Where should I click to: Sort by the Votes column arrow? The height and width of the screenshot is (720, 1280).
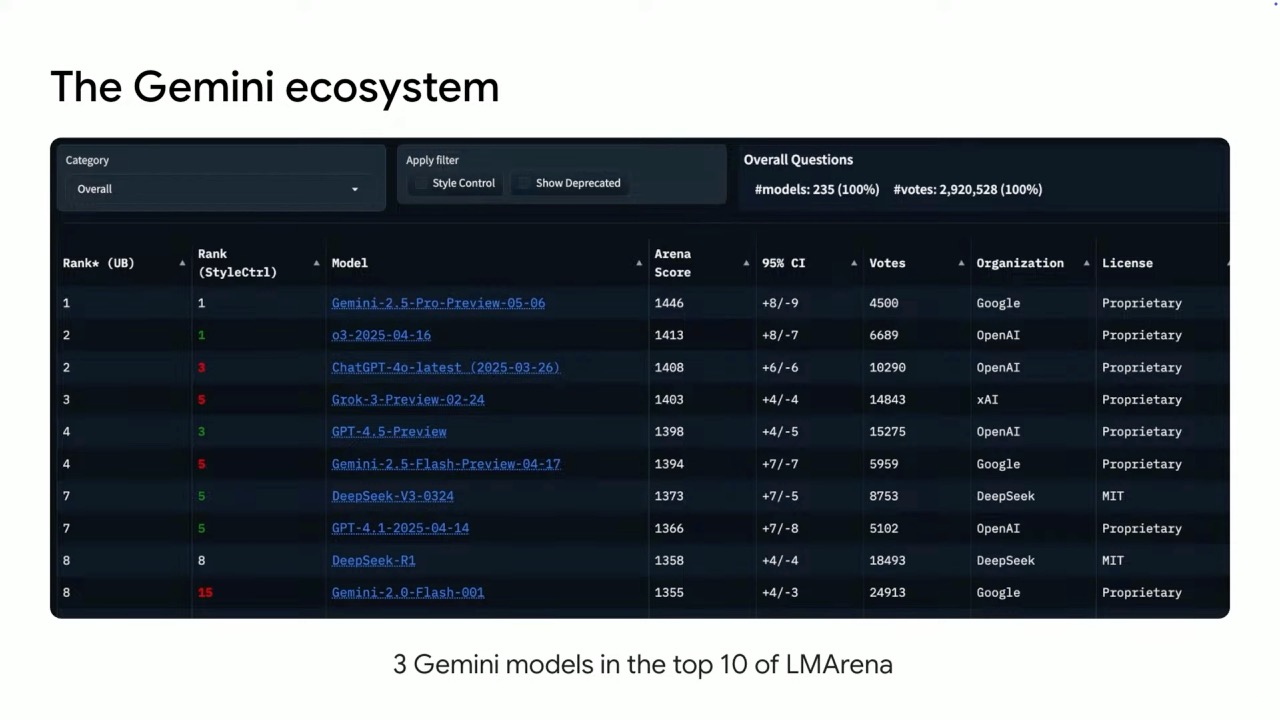pyautogui.click(x=961, y=263)
